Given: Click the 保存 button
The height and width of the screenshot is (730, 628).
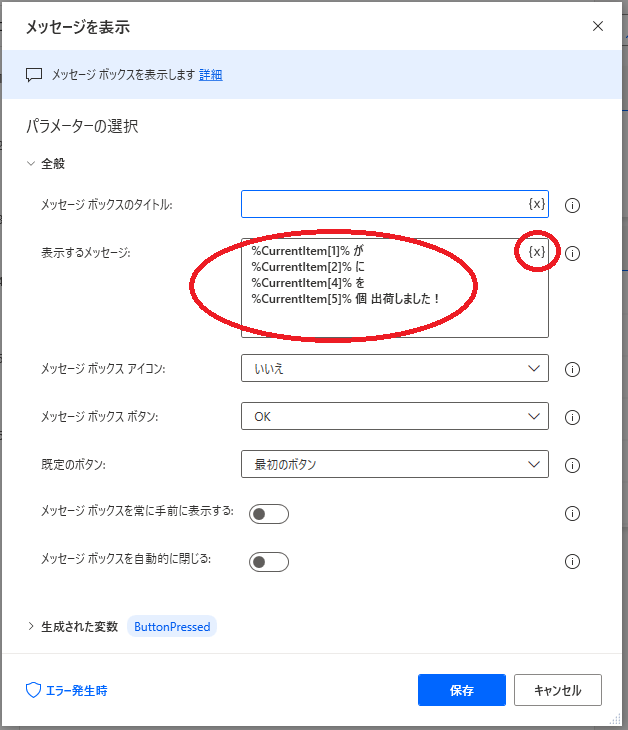Looking at the screenshot, I should (x=462, y=690).
